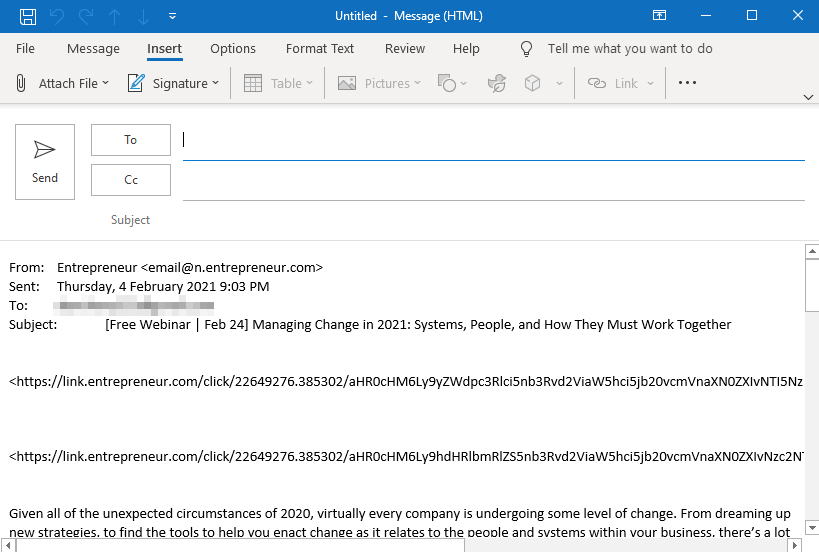Image resolution: width=819 pixels, height=552 pixels.
Task: Click the Save icon in title bar
Action: [x=28, y=16]
